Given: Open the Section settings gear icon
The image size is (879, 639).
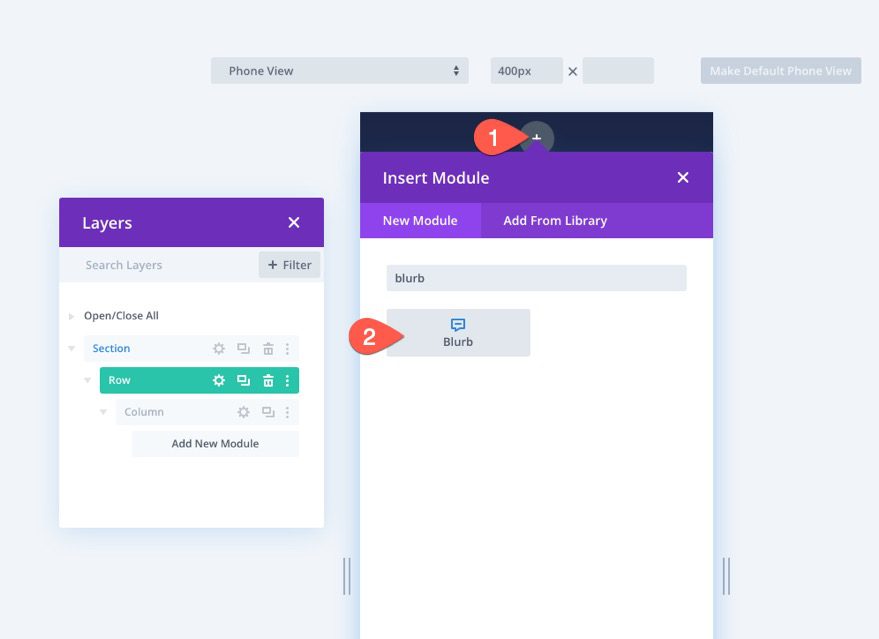Looking at the screenshot, I should (x=218, y=348).
